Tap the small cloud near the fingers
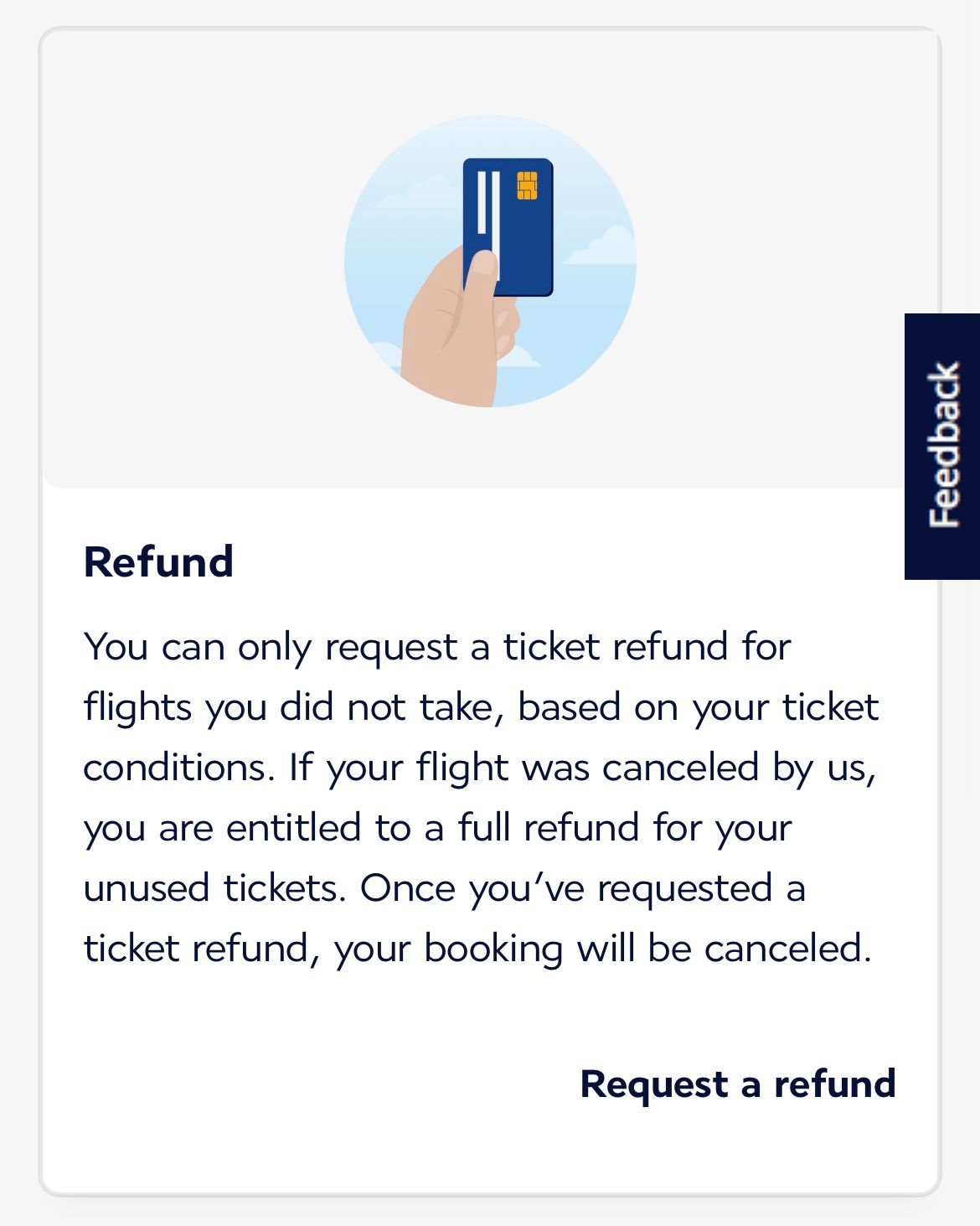 pyautogui.click(x=522, y=355)
